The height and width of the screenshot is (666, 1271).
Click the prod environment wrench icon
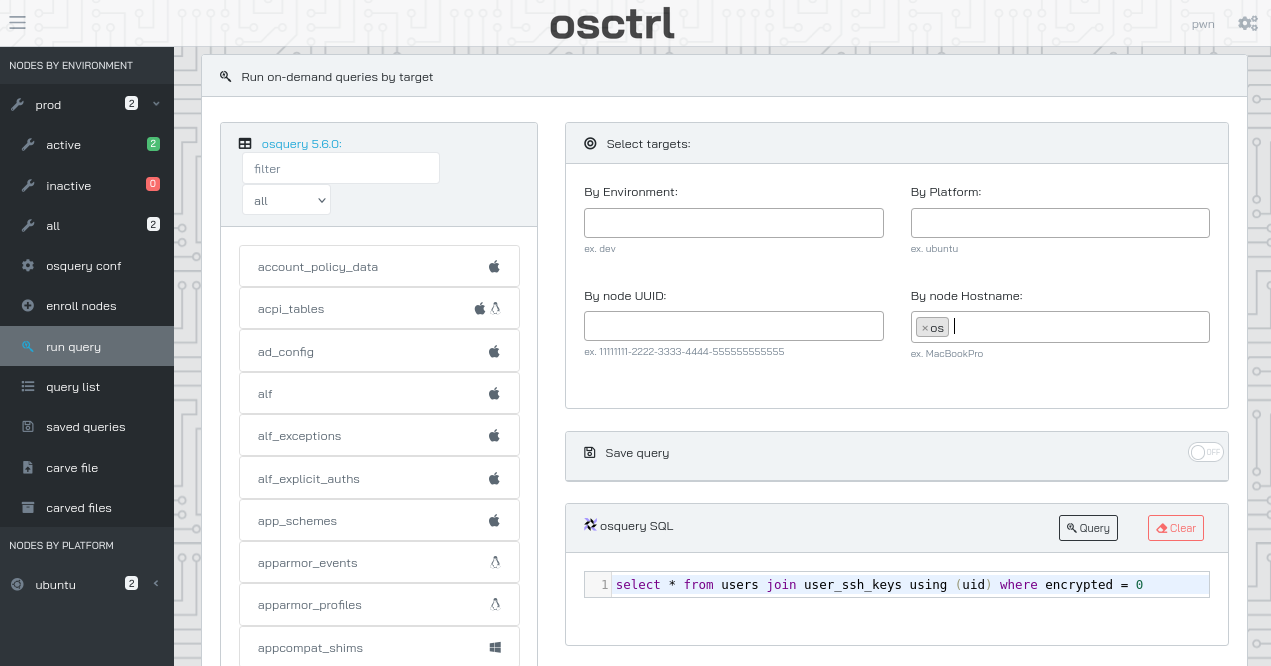tap(17, 105)
